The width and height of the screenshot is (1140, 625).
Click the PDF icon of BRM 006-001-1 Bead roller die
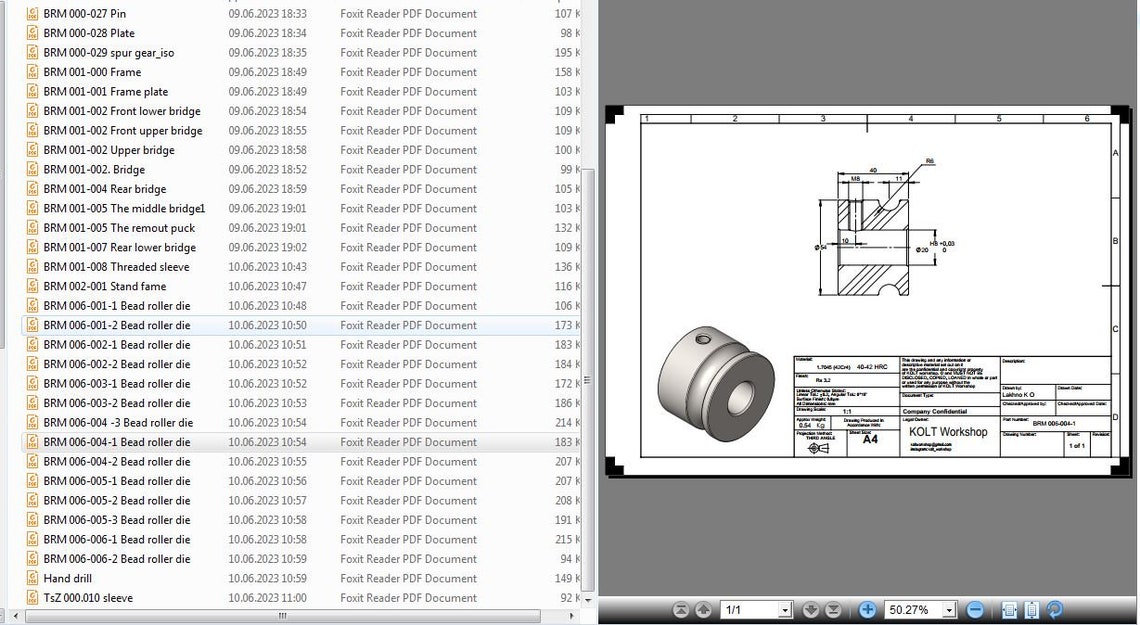[32, 305]
